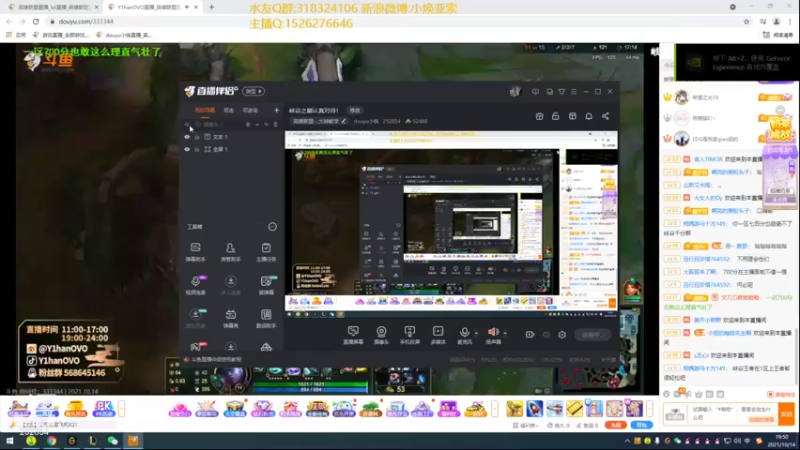Toggle lock on 全屏 1 source
800x450 pixels.
197,149
